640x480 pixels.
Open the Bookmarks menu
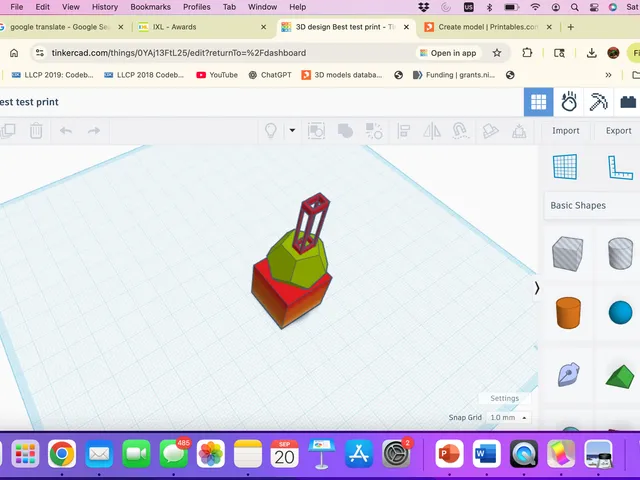(x=150, y=7)
